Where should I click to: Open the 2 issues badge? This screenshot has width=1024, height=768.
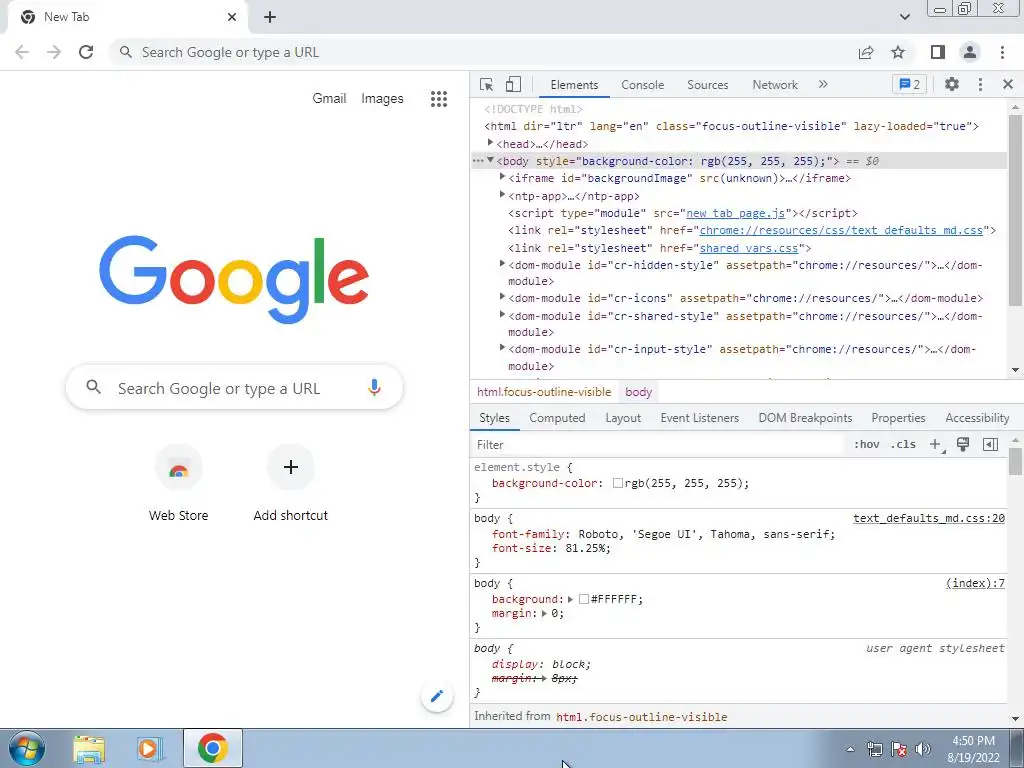pos(909,84)
